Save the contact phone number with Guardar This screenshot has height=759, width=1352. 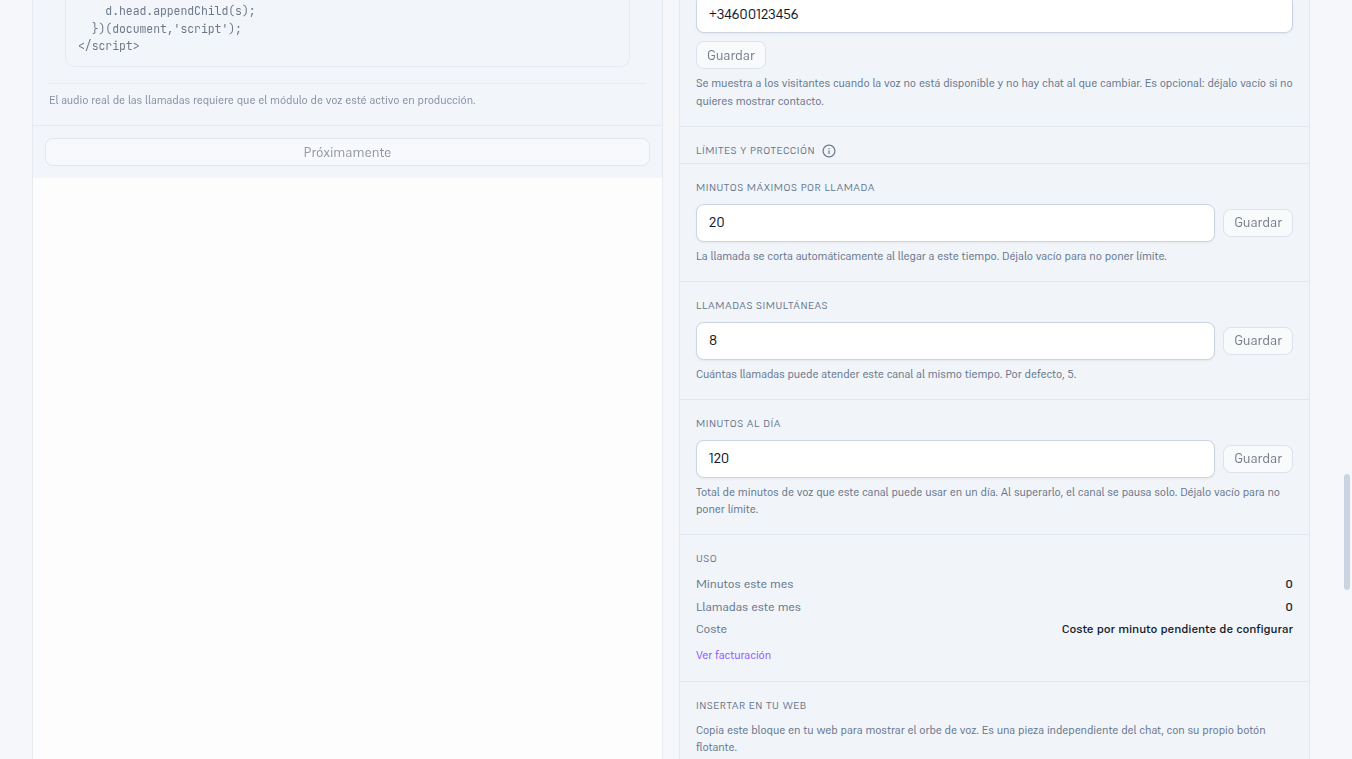[731, 55]
